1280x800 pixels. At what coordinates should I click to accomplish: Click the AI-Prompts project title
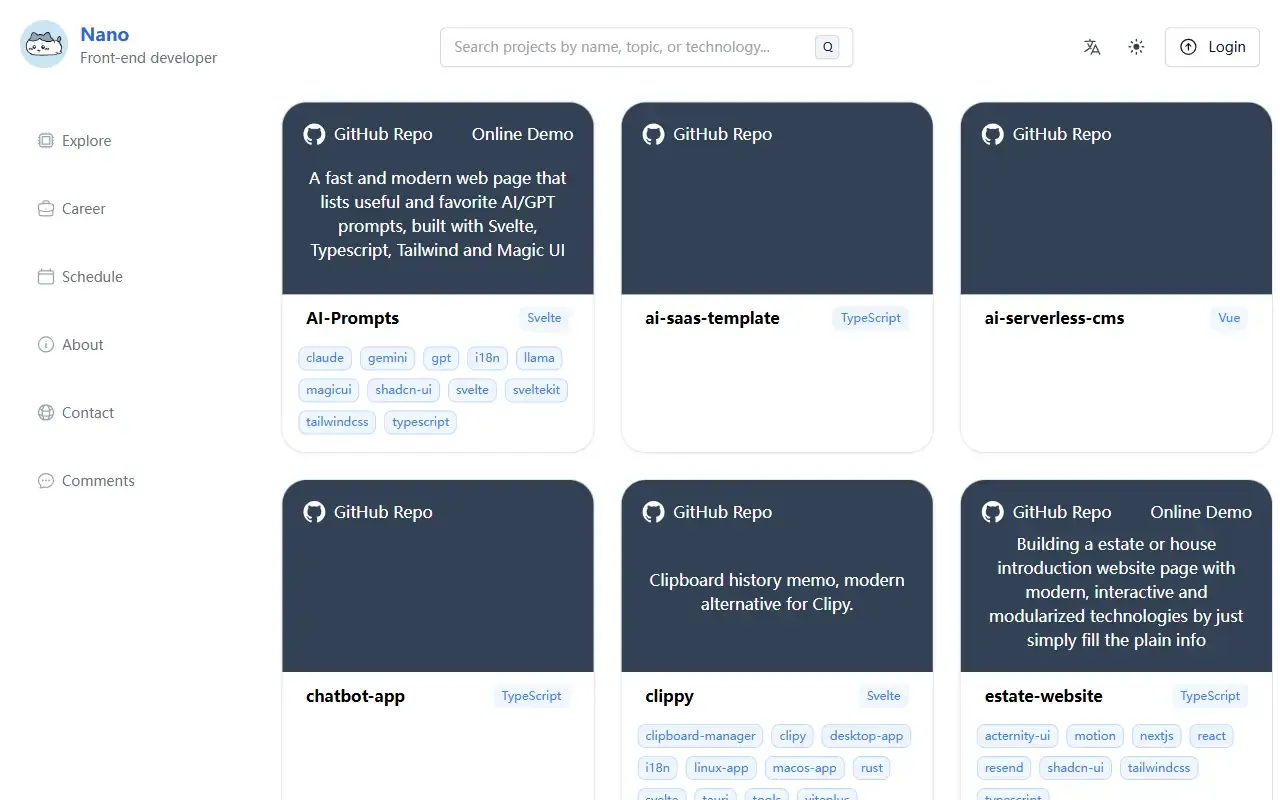coord(352,318)
